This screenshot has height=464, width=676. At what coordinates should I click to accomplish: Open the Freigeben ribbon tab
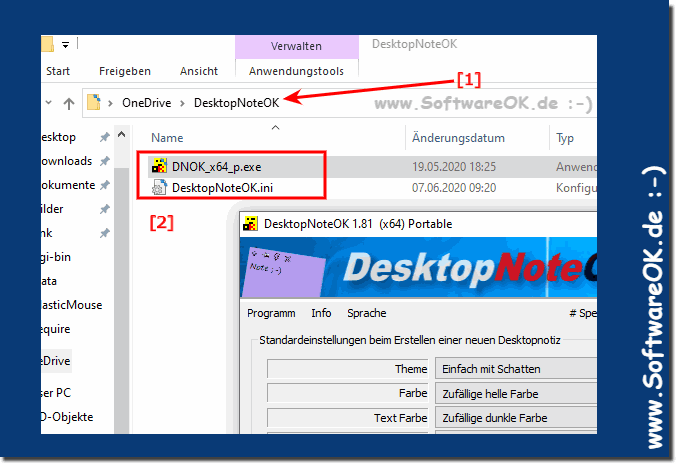tap(125, 71)
